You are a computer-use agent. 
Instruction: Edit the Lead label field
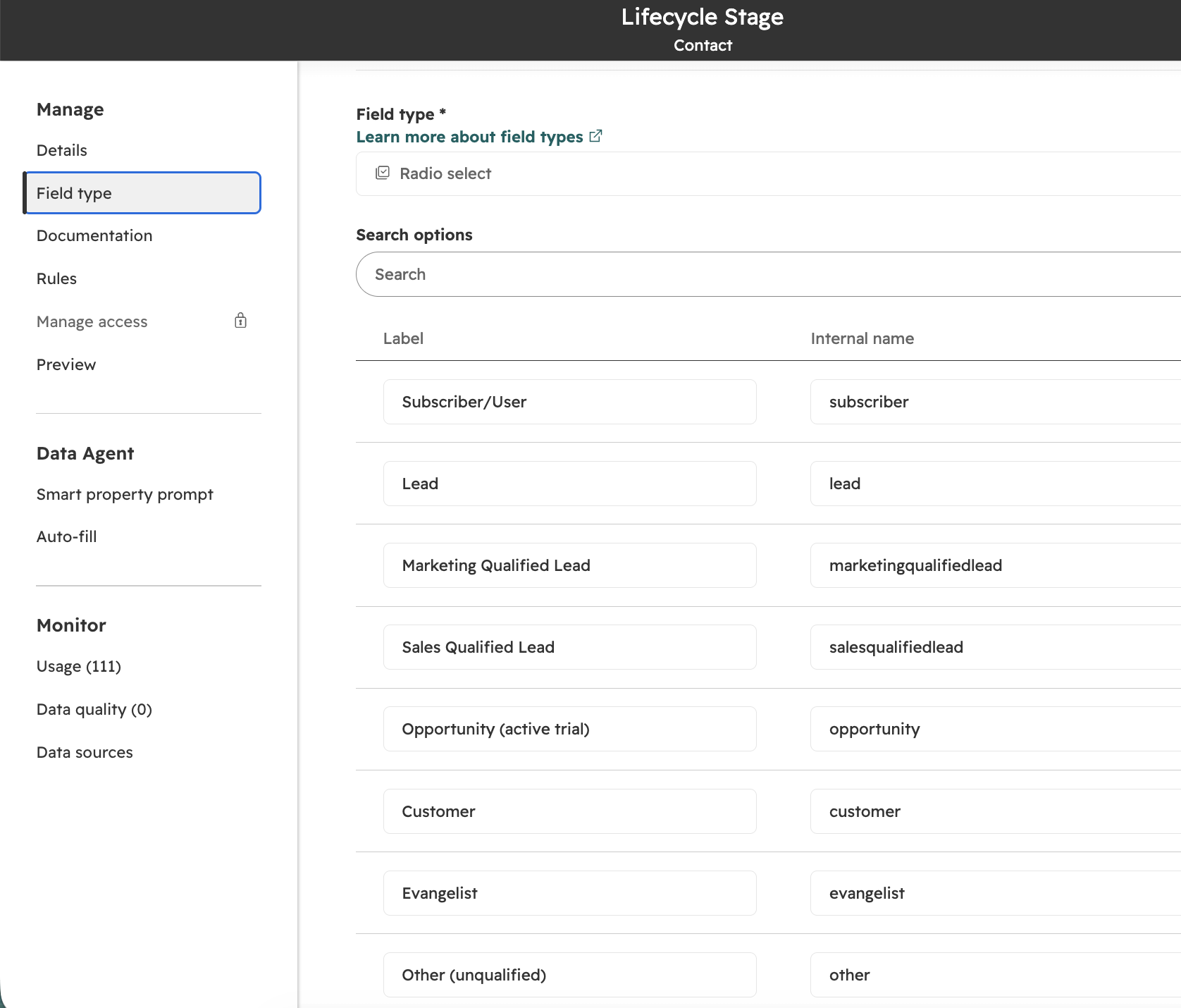coord(570,484)
